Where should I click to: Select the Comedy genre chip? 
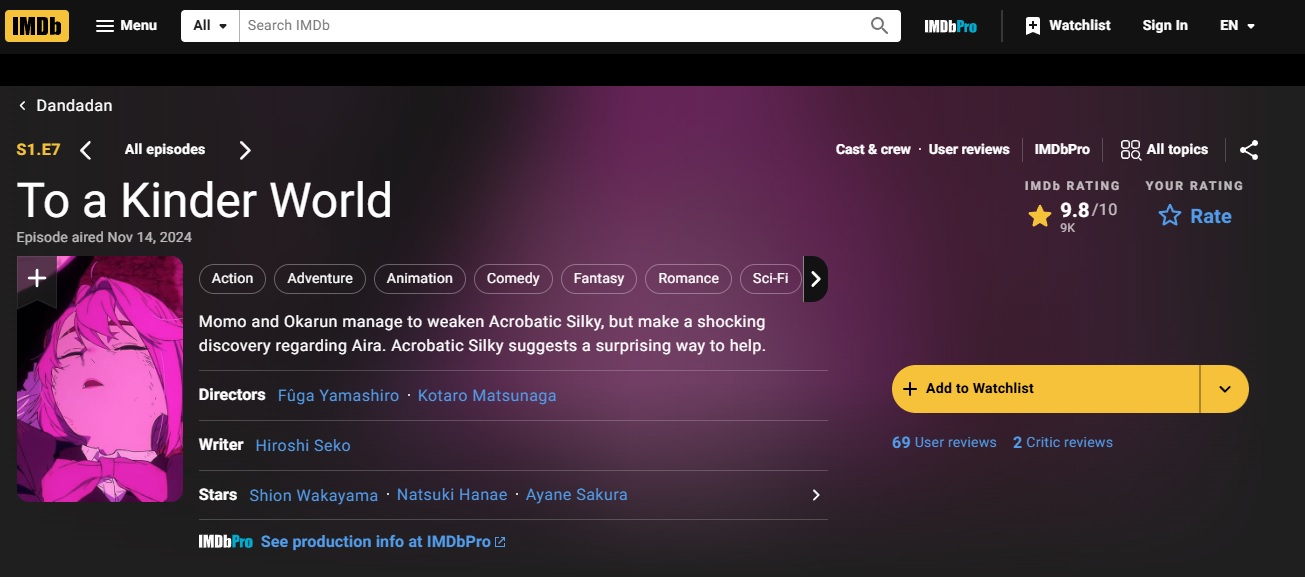click(513, 279)
